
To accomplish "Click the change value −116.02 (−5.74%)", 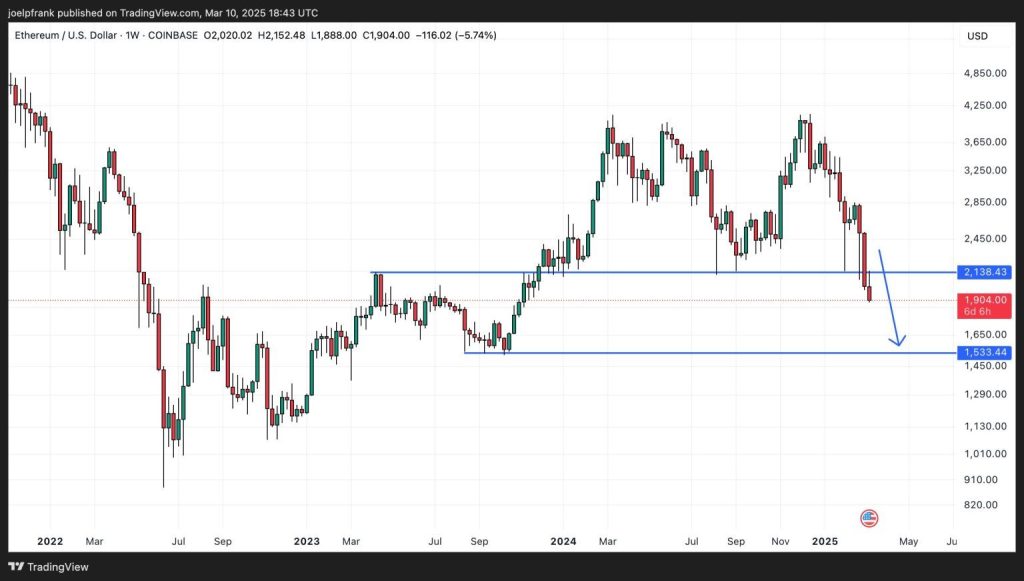I will [x=456, y=35].
